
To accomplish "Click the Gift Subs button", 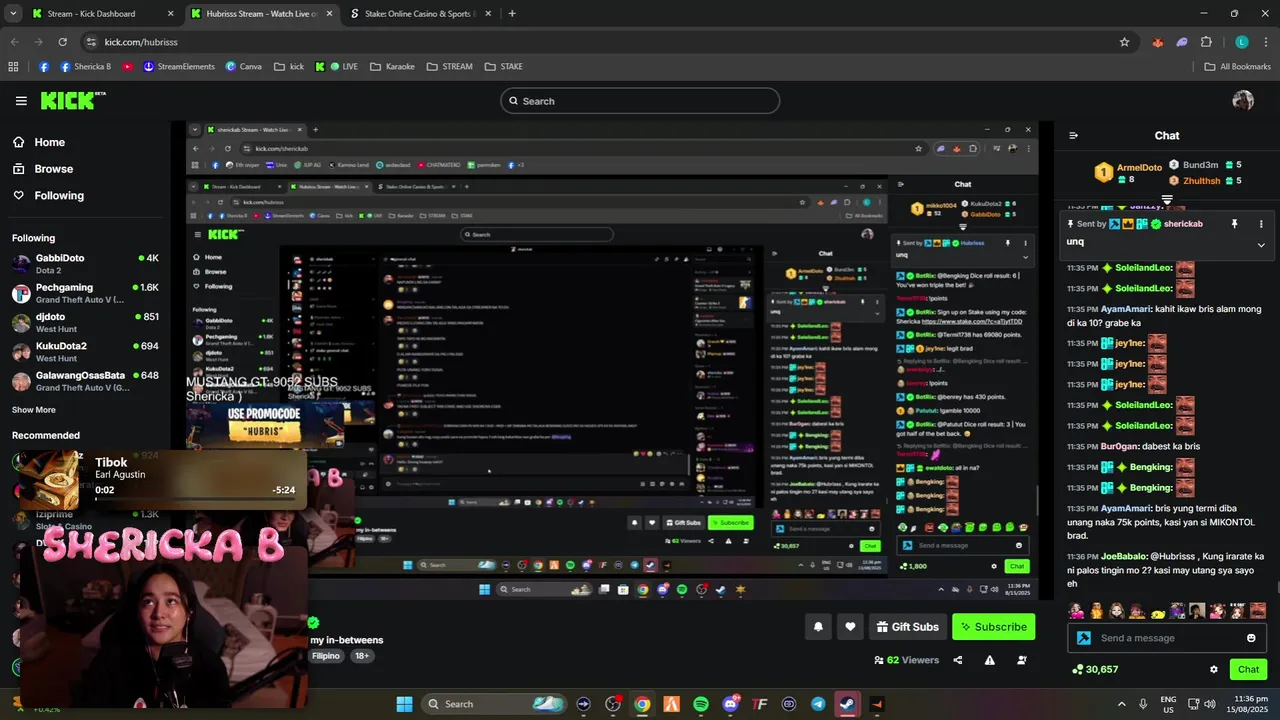I will coord(907,627).
